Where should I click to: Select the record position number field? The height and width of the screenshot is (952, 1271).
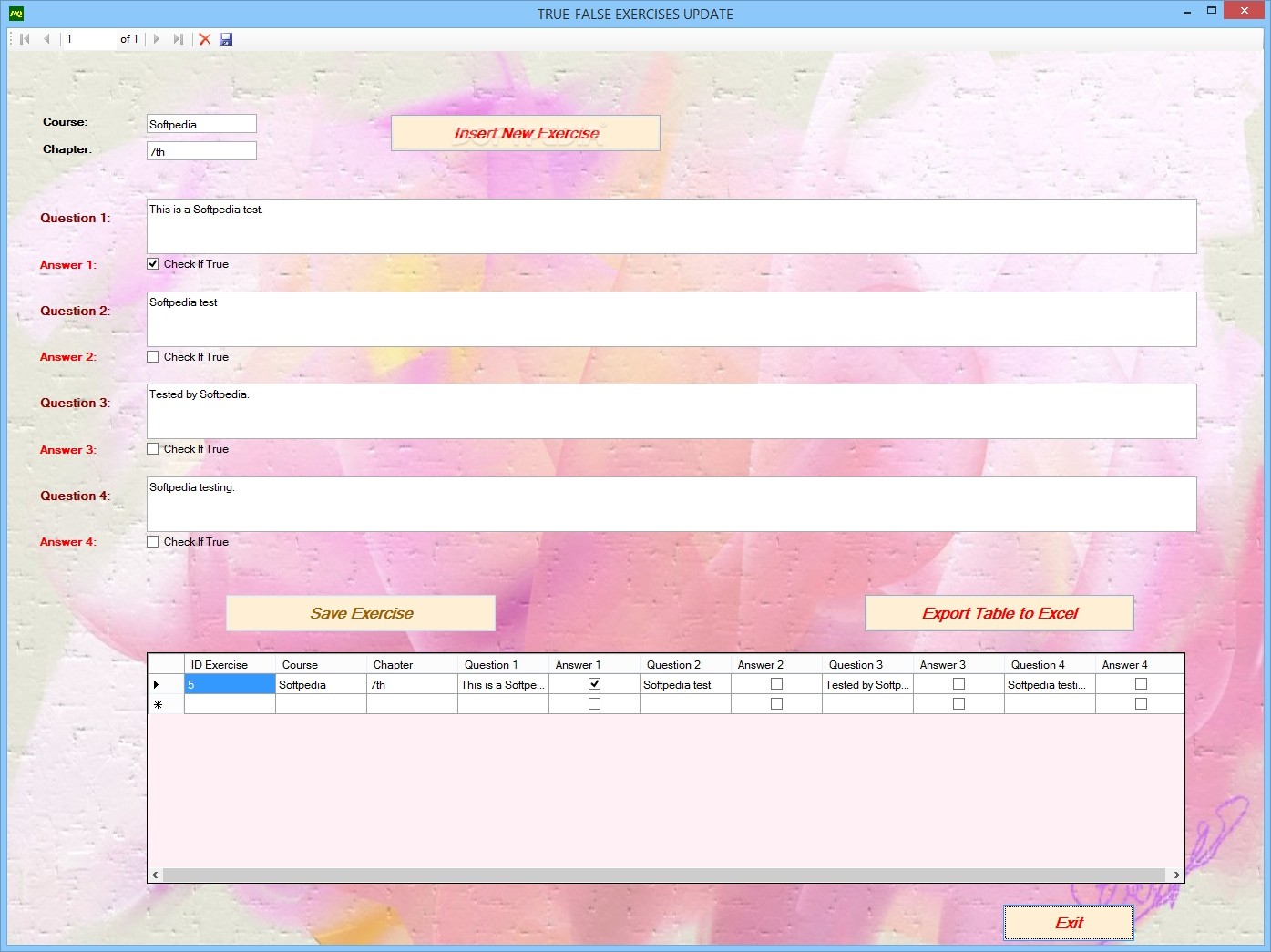click(88, 39)
